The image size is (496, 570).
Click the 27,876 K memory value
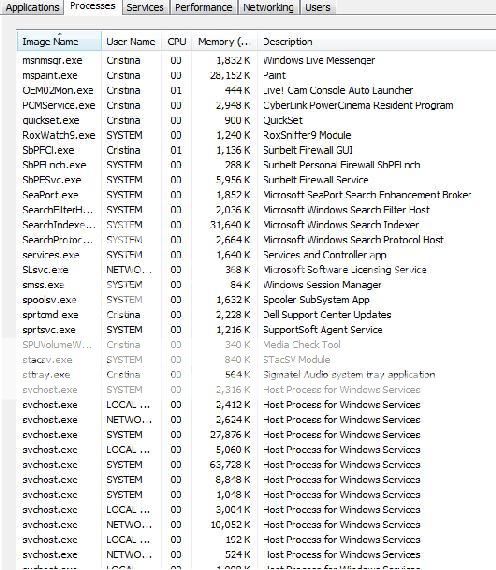point(230,435)
